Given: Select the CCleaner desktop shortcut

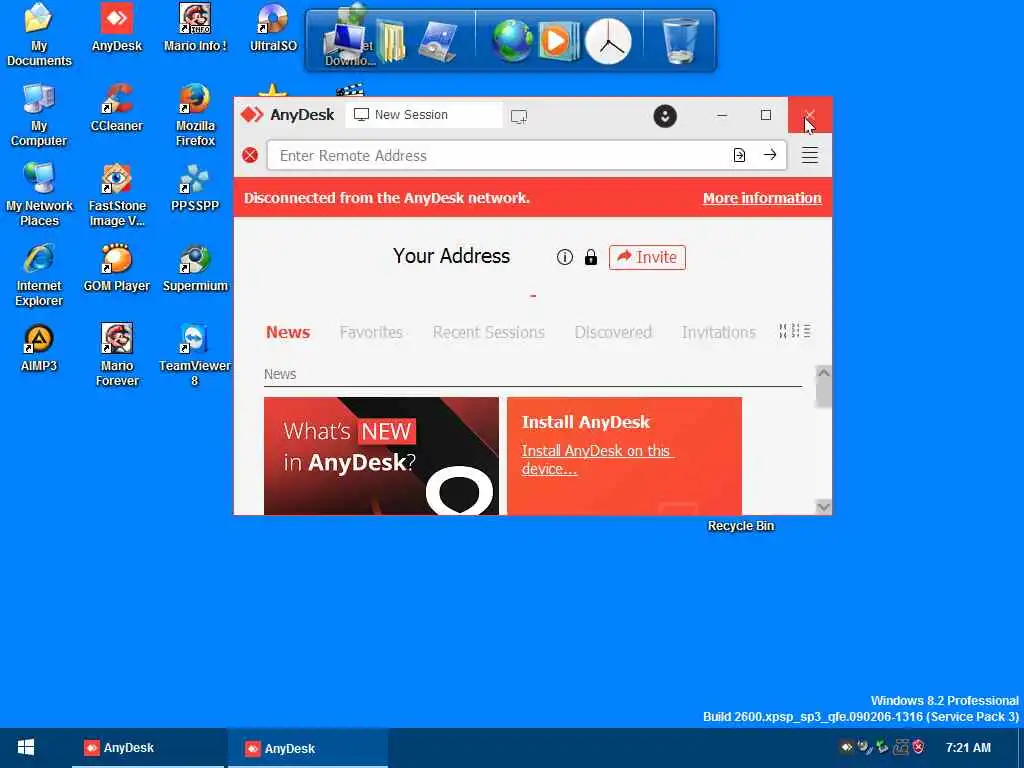Looking at the screenshot, I should (117, 108).
